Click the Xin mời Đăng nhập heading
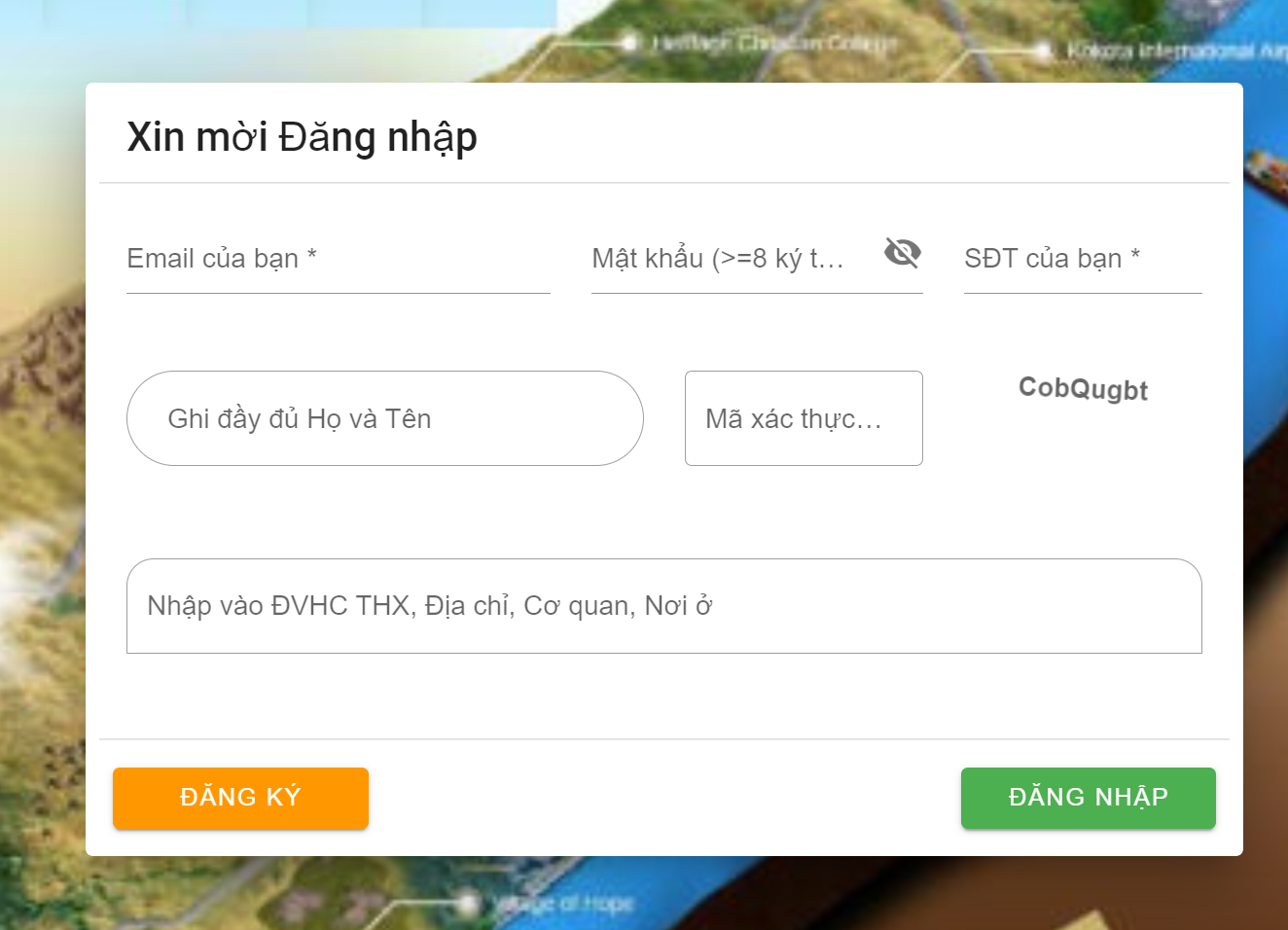Viewport: 1288px width, 930px height. click(x=302, y=137)
